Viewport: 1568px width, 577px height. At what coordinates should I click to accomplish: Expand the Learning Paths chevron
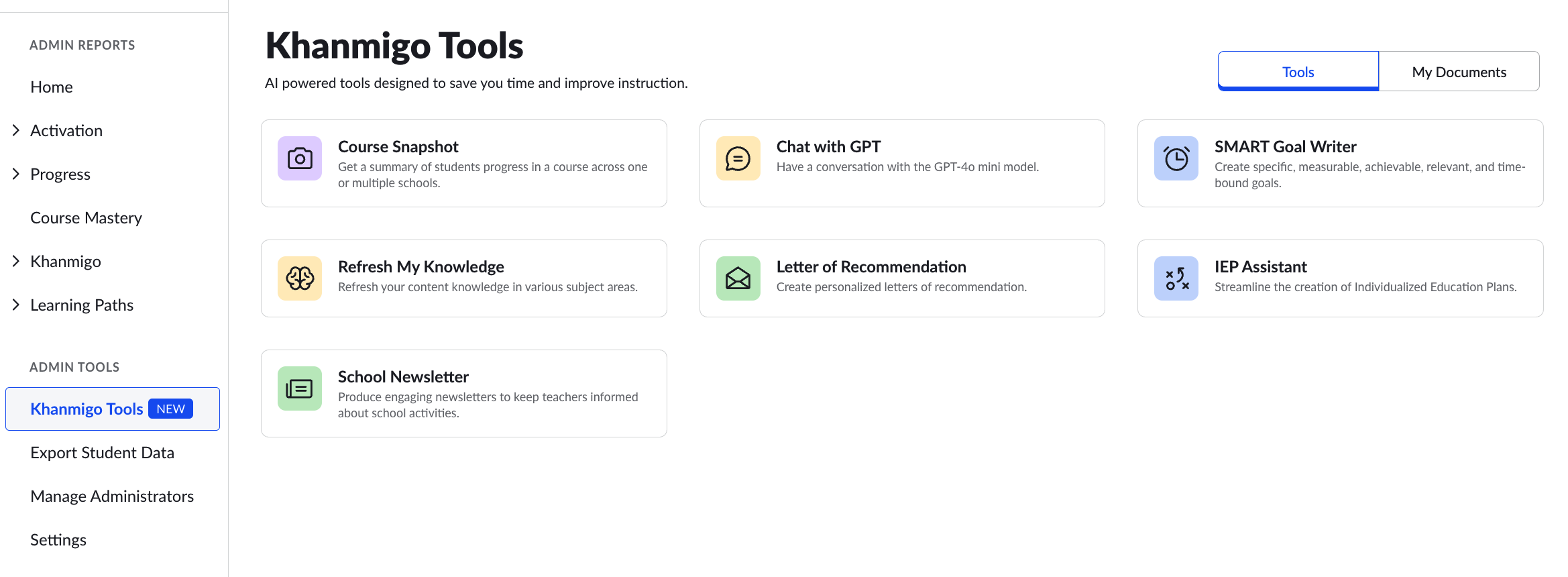[16, 305]
